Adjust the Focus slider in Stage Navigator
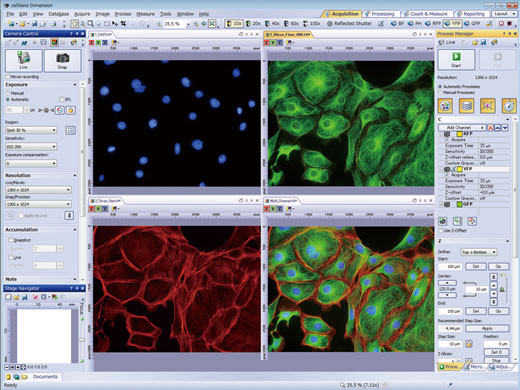 (x=82, y=340)
